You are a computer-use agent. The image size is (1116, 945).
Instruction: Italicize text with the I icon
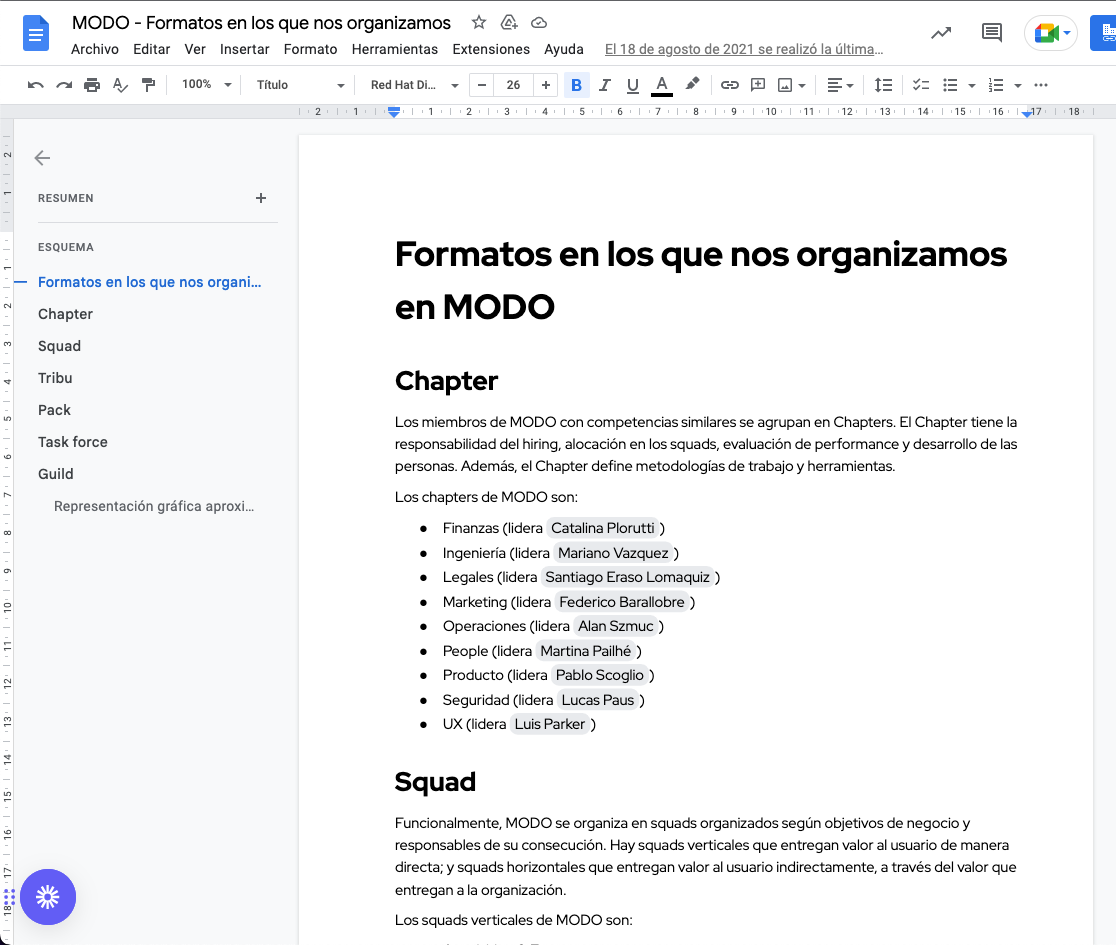pyautogui.click(x=604, y=85)
